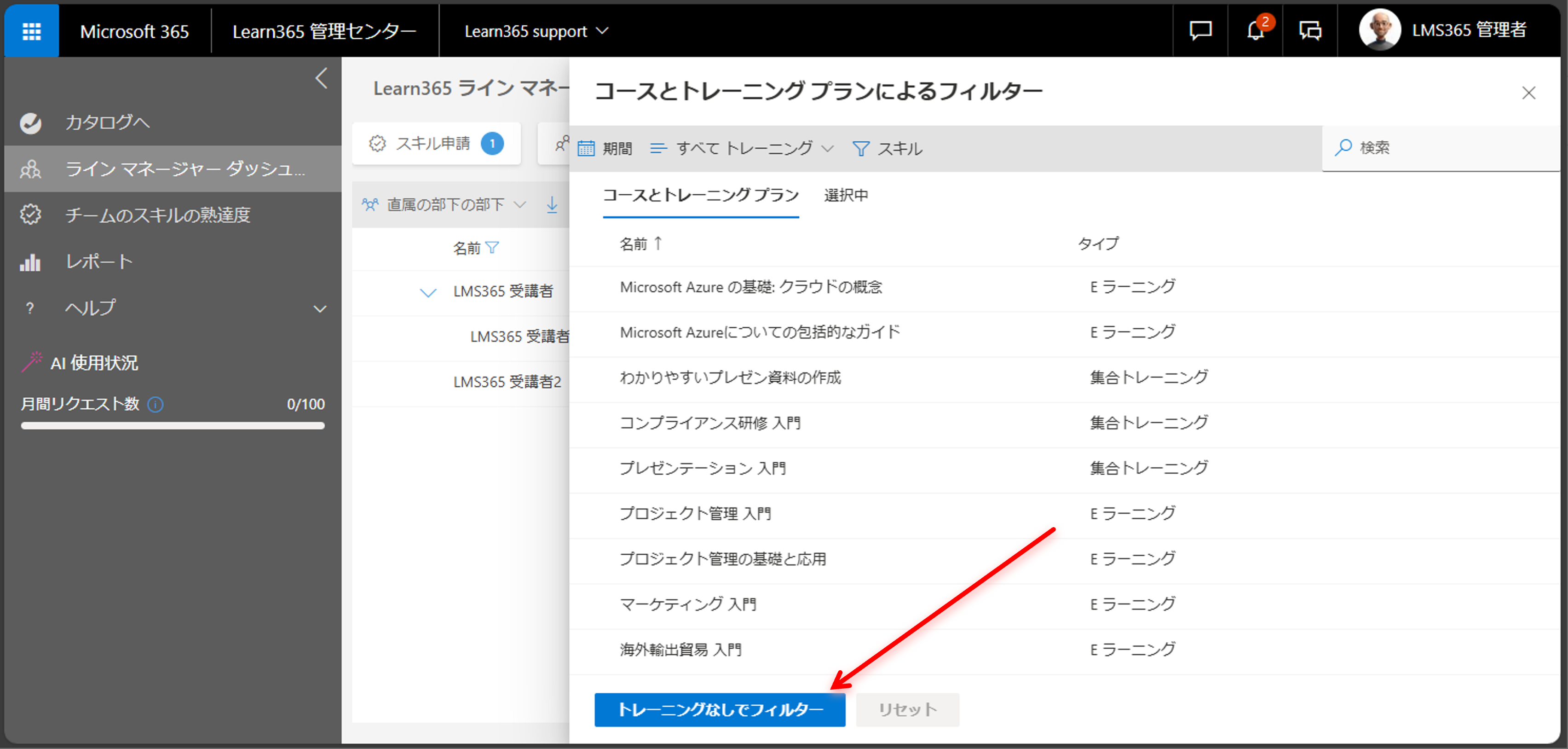The width and height of the screenshot is (1568, 749).
Task: Click the feedback conversation icon in header
Action: (1310, 30)
